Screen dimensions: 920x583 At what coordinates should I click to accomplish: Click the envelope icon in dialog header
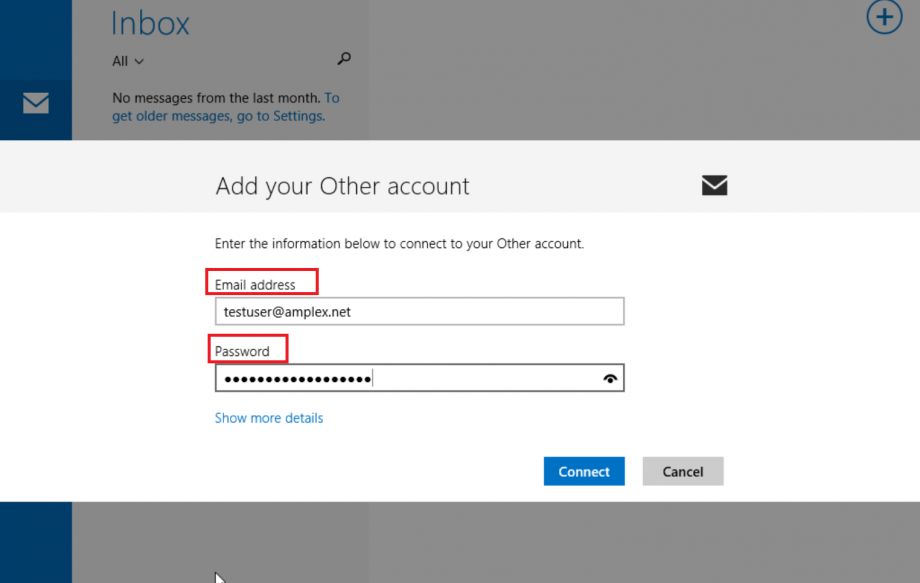tap(714, 185)
